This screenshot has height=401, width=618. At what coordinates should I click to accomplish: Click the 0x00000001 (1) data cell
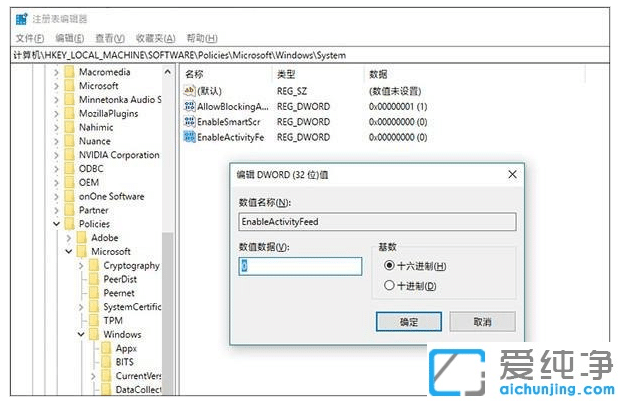coord(398,106)
